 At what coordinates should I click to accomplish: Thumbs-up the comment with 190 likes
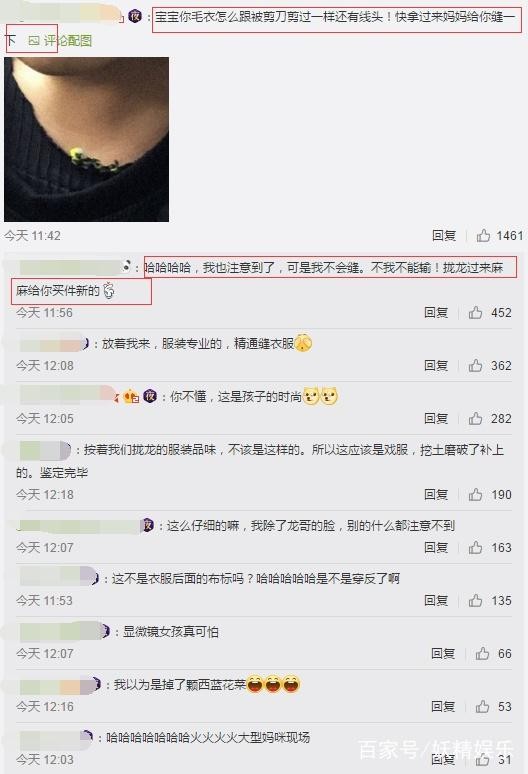tap(475, 495)
